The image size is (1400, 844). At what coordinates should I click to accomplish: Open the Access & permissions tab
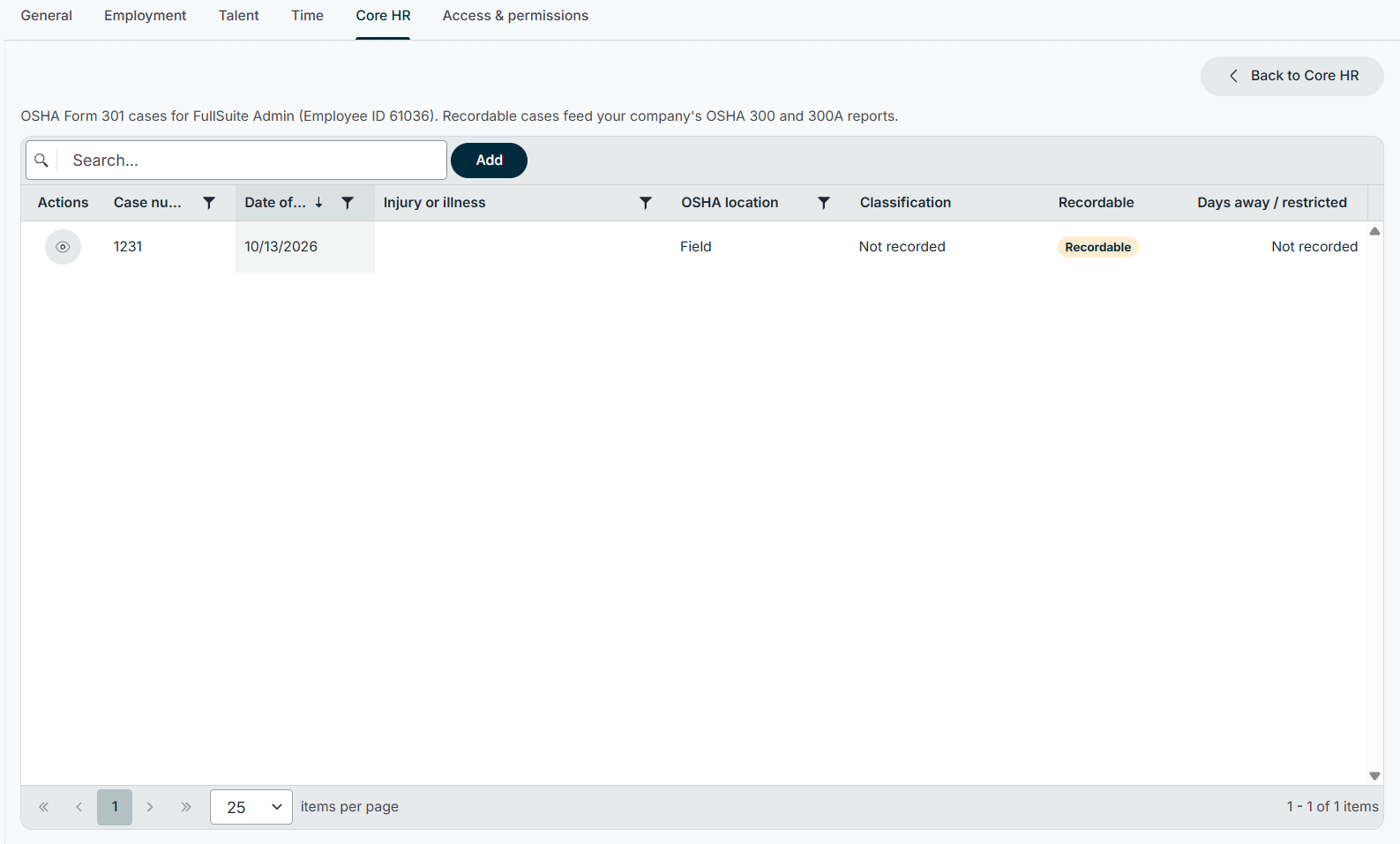516,16
